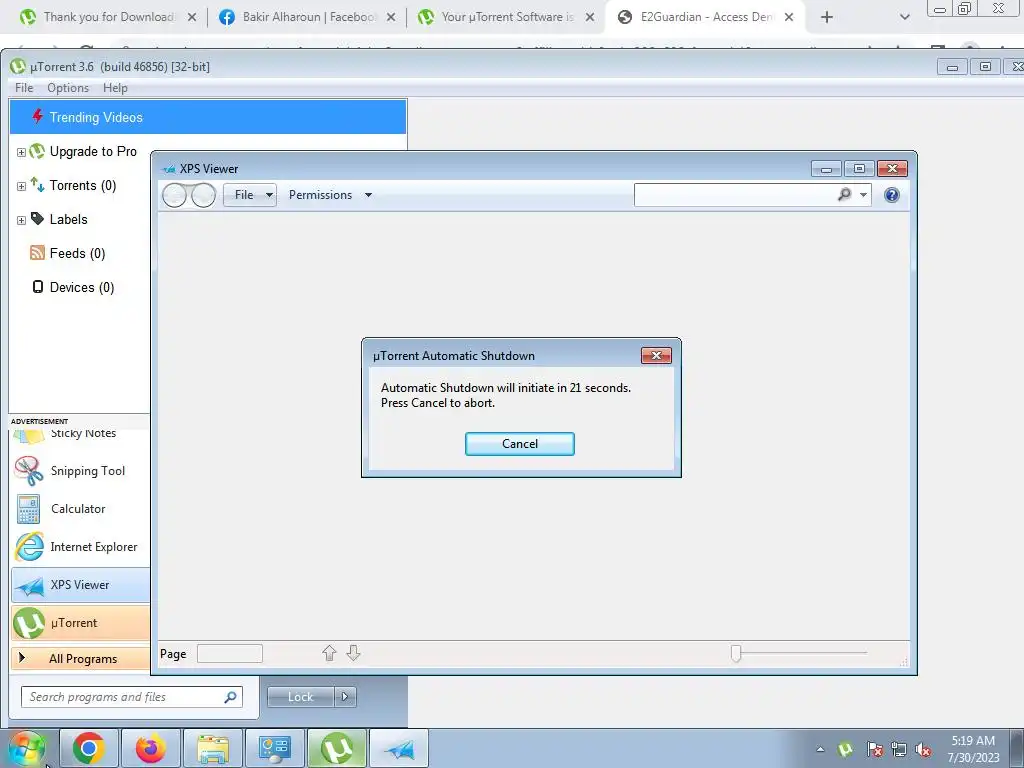This screenshot has height=768, width=1024.
Task: Show All Programs in Start menu
Action: pyautogui.click(x=80, y=658)
